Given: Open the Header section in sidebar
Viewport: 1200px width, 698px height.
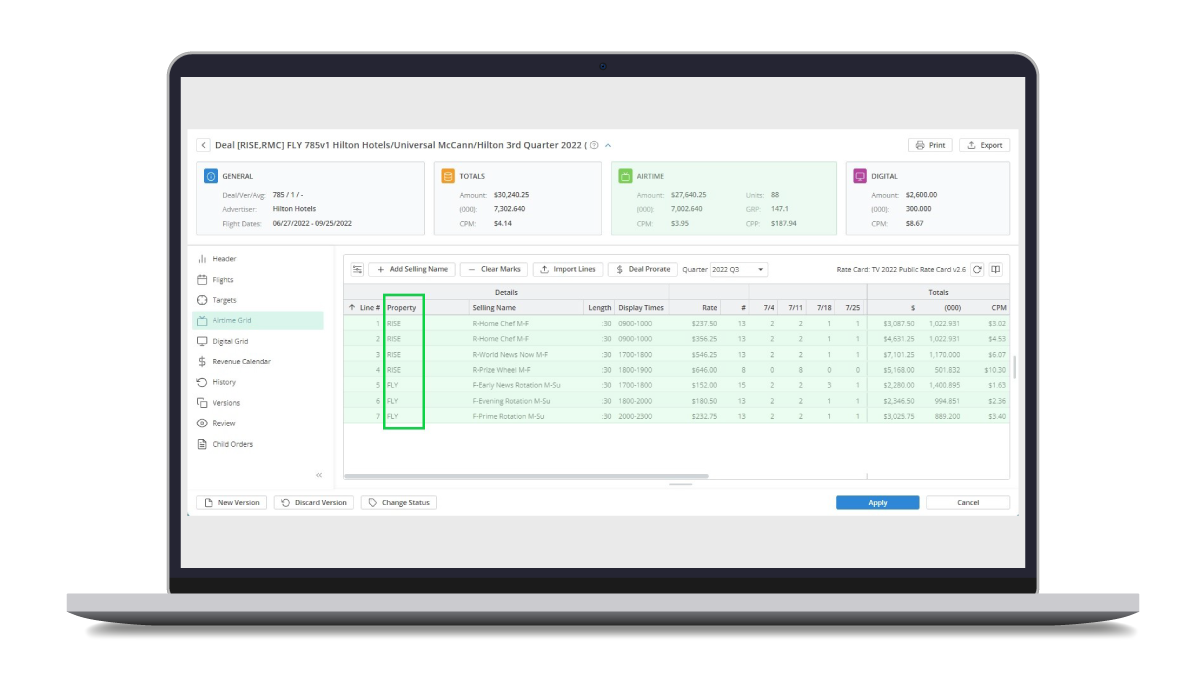Looking at the screenshot, I should coord(258,259).
